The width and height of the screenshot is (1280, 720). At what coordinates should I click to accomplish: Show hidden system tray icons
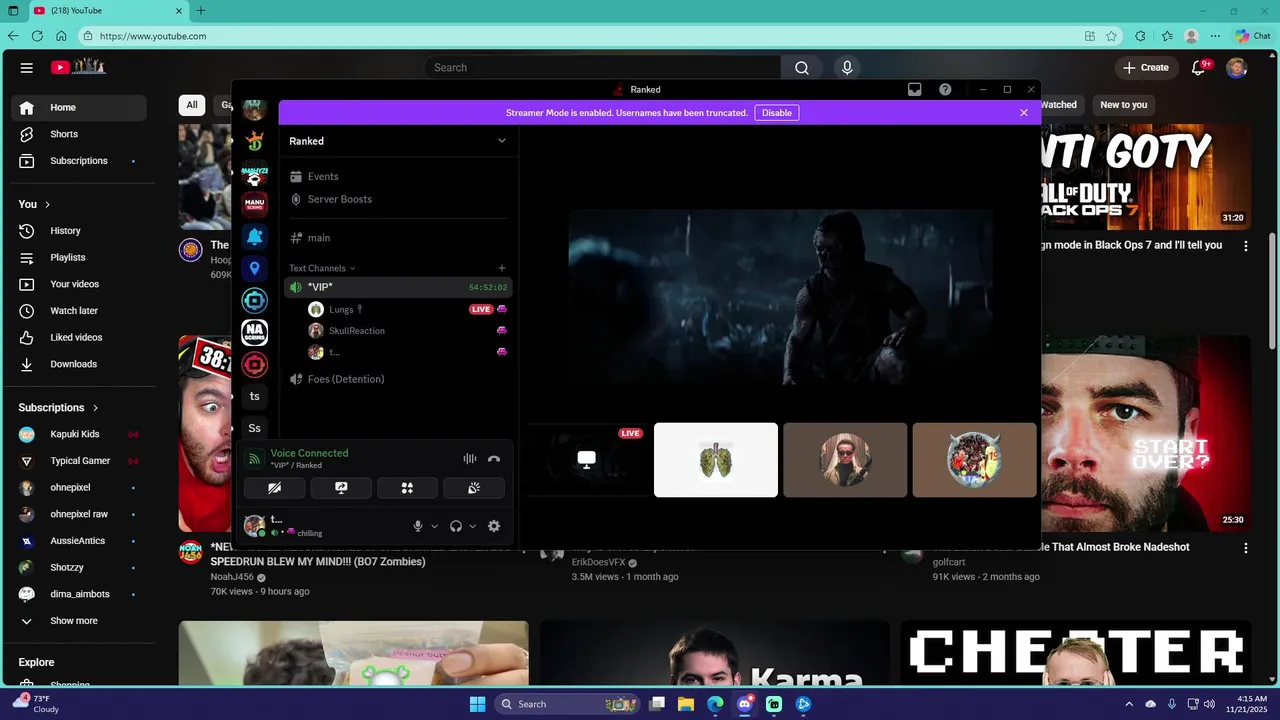pos(1129,704)
